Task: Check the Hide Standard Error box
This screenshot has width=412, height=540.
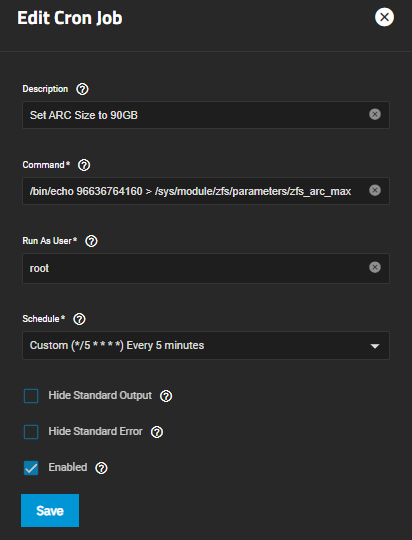Action: [31, 432]
